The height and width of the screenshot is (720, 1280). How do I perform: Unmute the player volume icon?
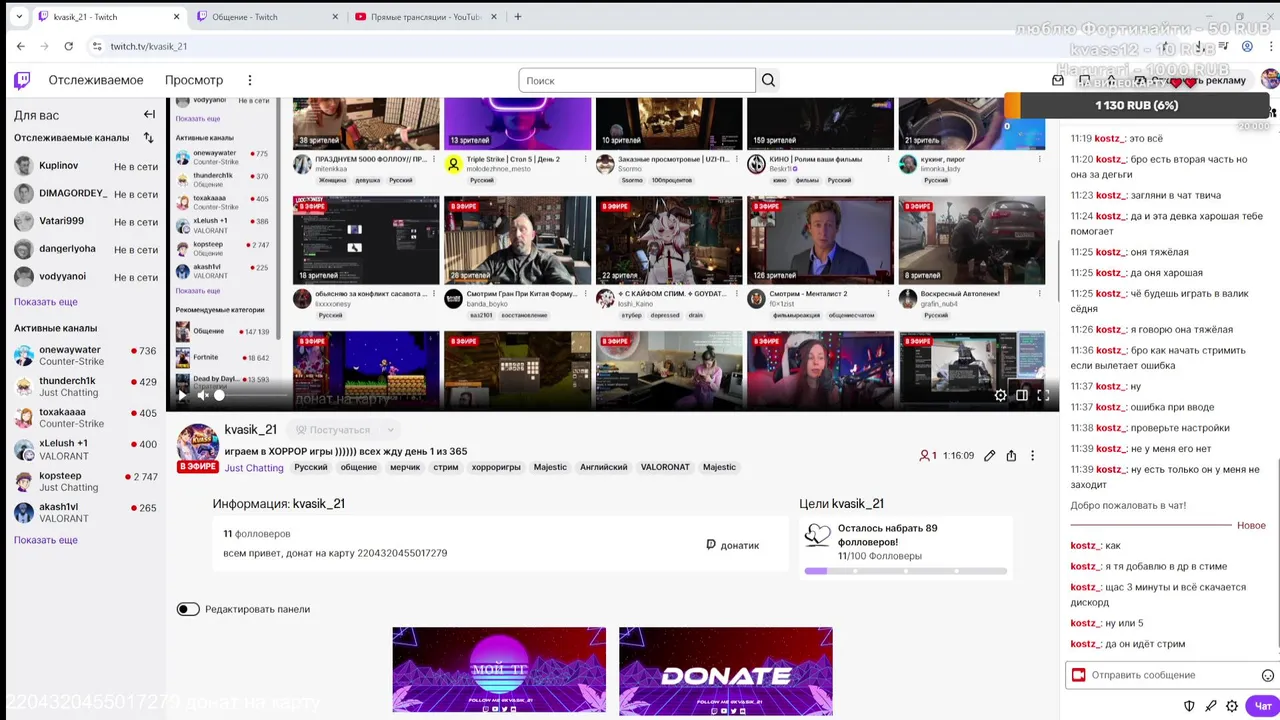(203, 395)
